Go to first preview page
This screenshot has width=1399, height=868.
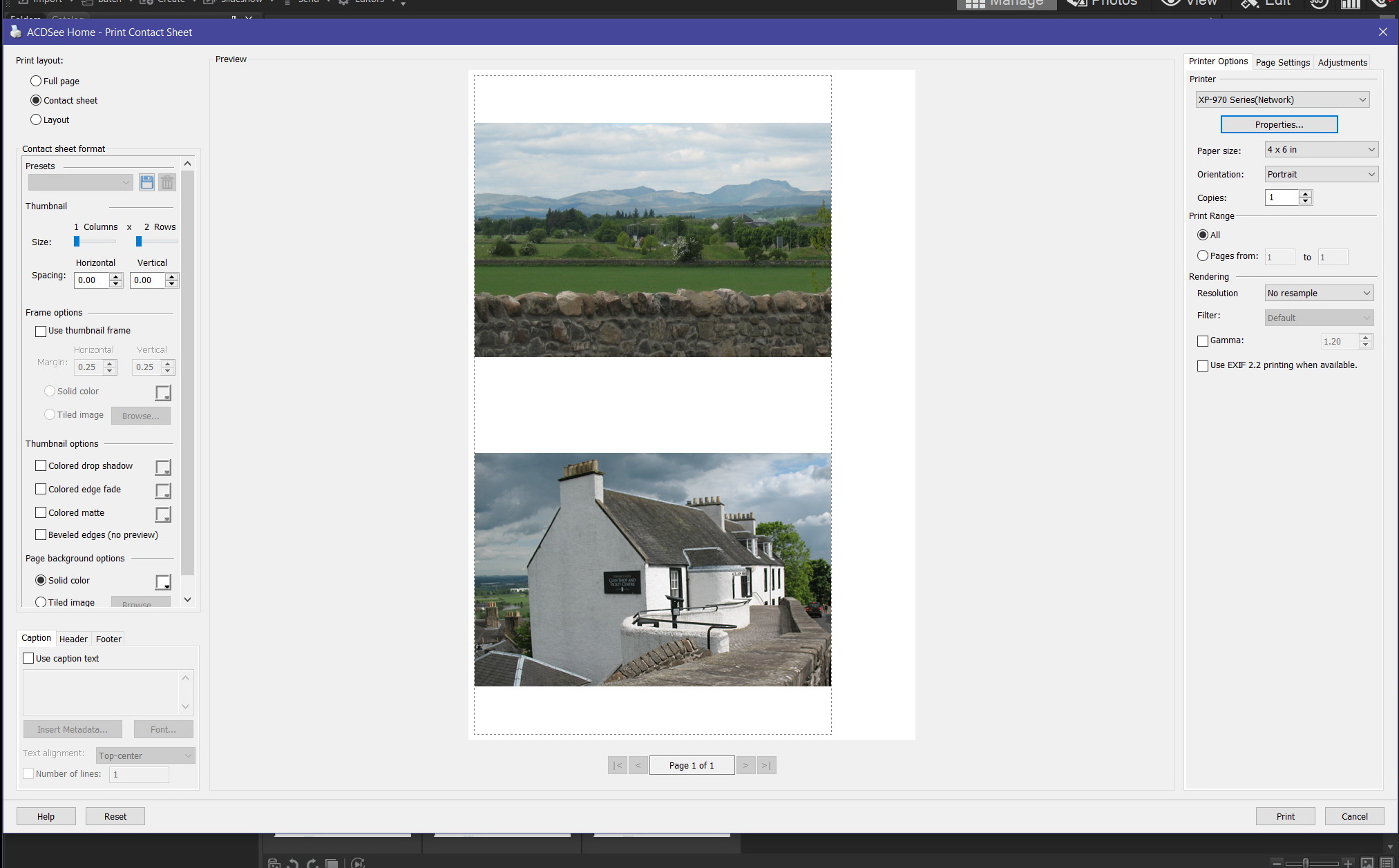[617, 765]
